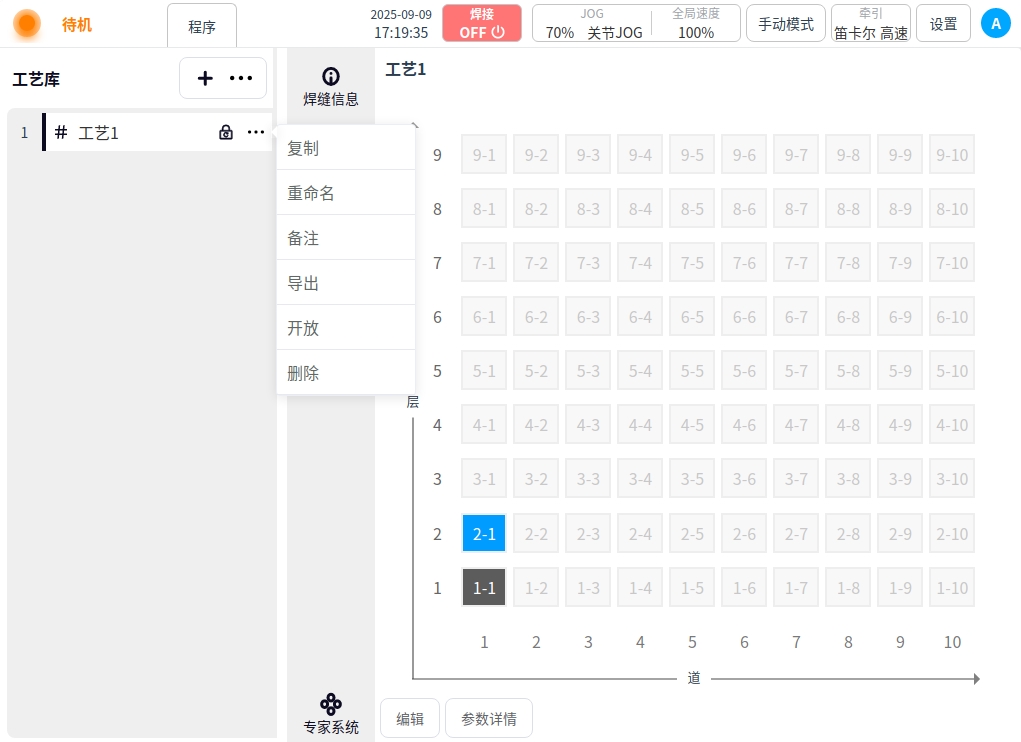Choose 重命名 from the context menu

(x=311, y=193)
